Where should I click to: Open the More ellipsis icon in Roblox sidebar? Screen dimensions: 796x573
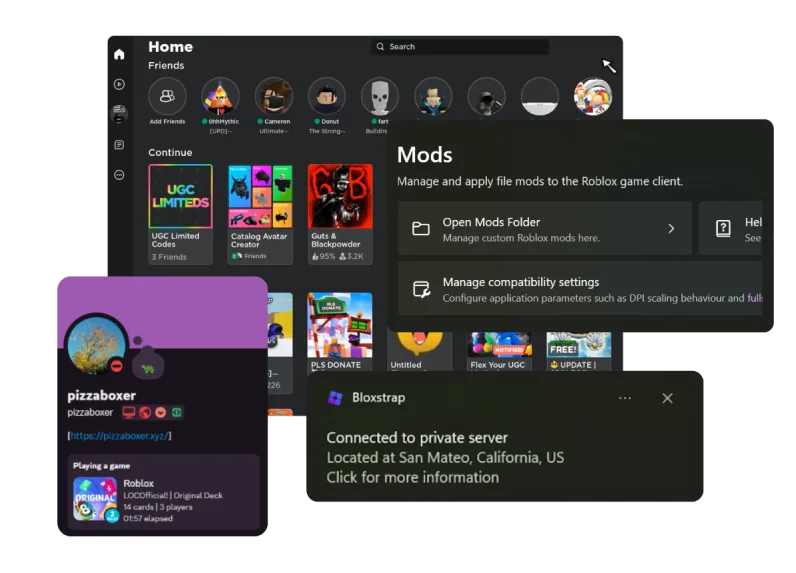point(119,175)
